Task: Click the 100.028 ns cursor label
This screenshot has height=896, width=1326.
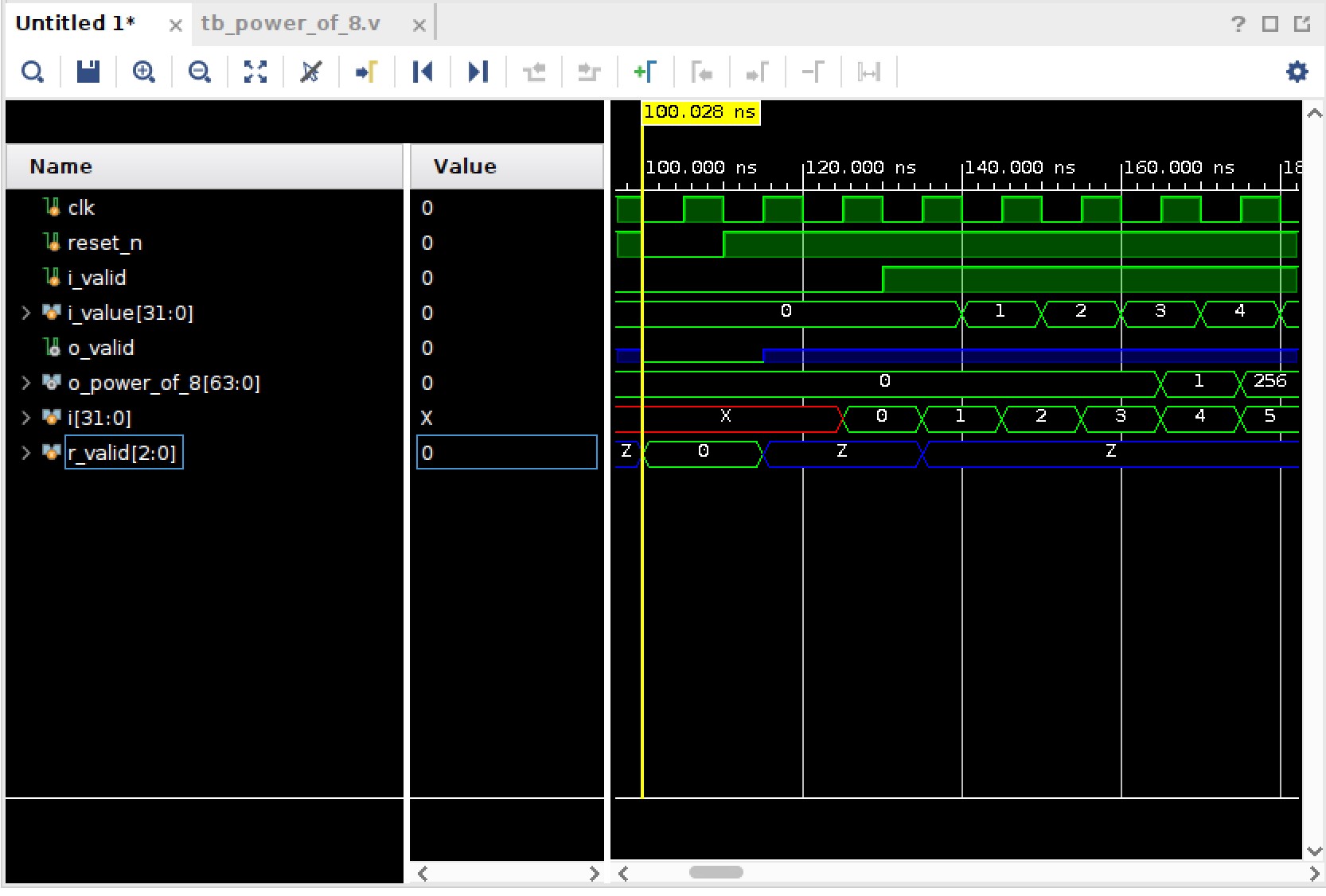Action: [x=700, y=112]
